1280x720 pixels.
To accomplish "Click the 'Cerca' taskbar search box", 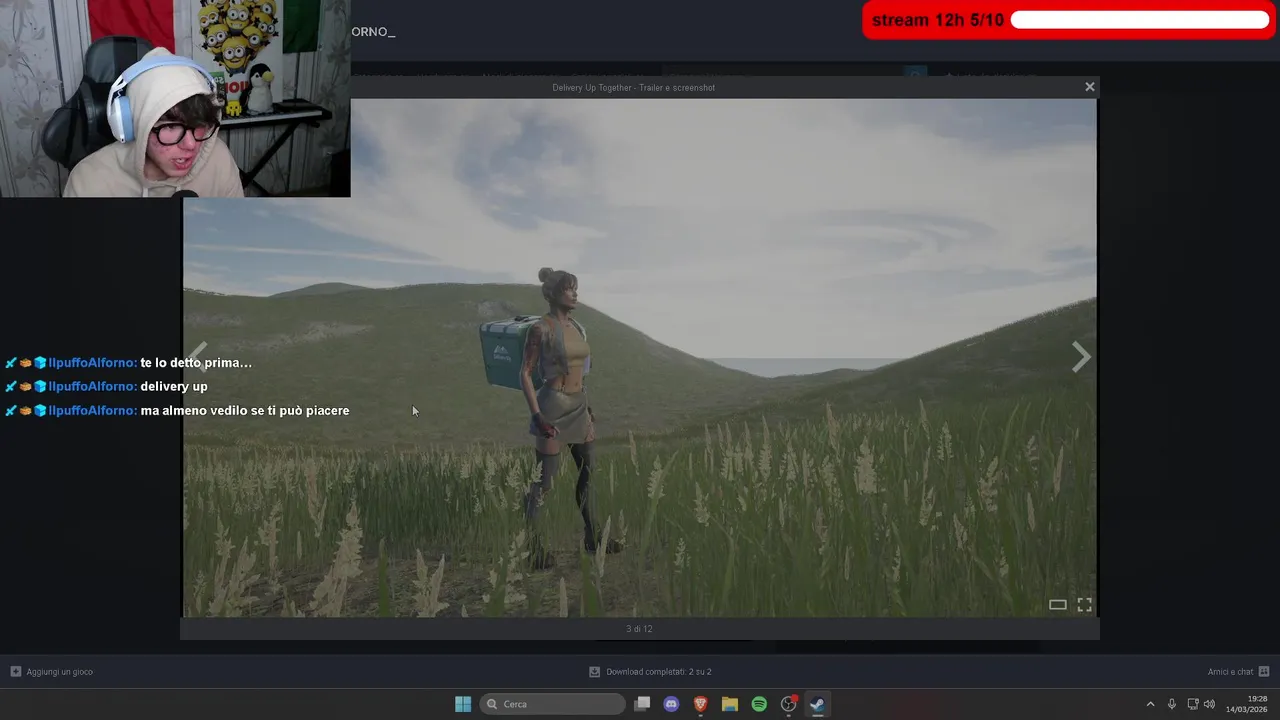I will pos(553,704).
